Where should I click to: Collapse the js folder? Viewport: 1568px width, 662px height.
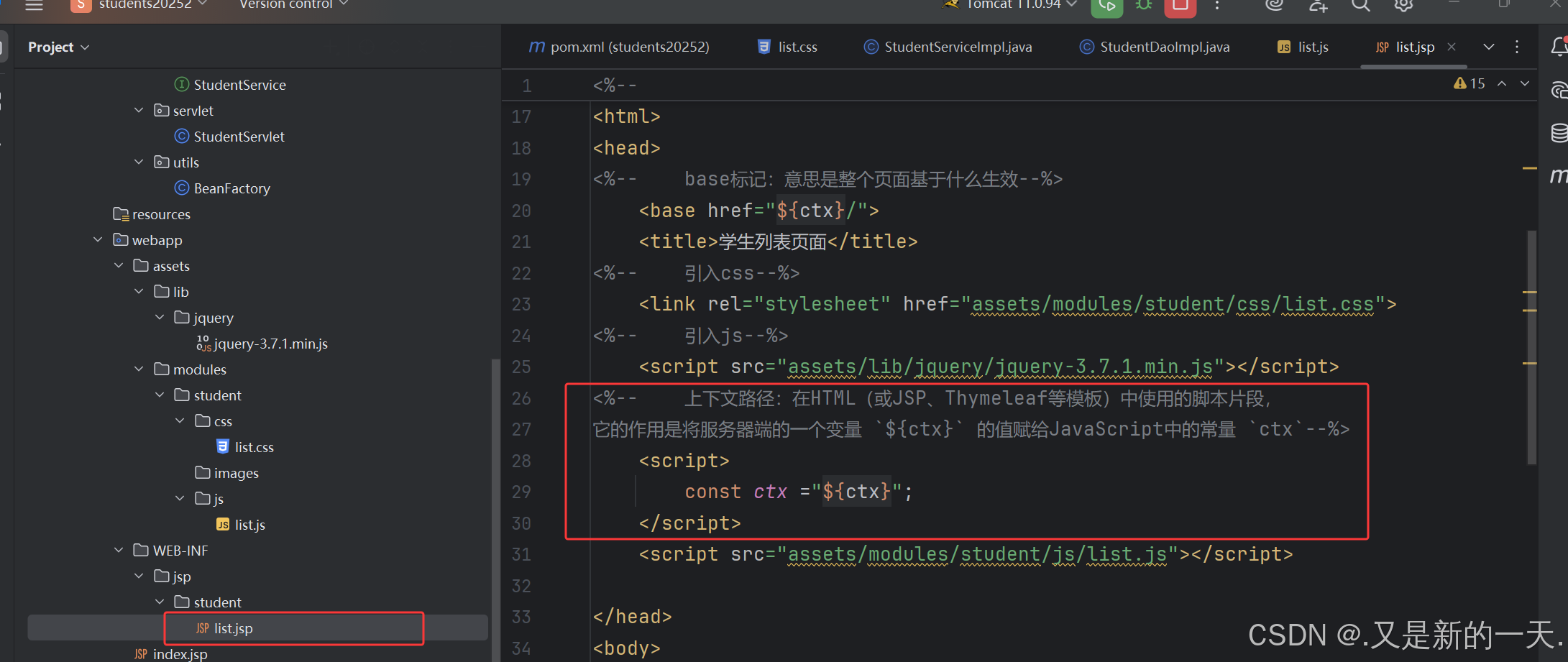pos(180,499)
